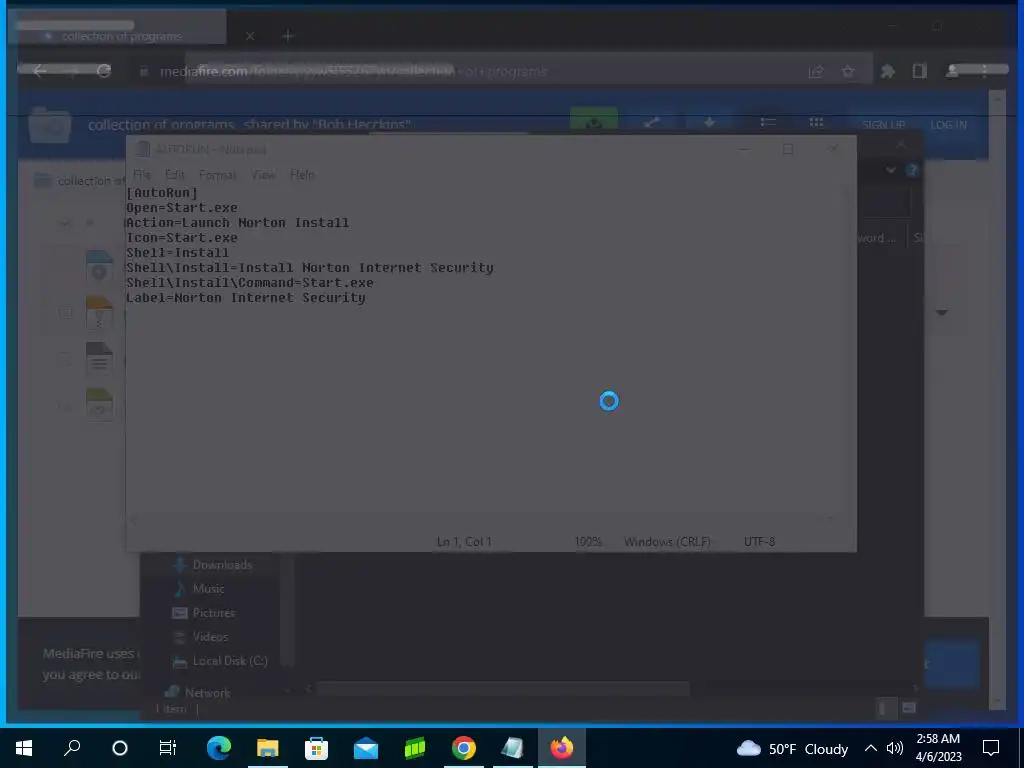This screenshot has height=768, width=1024.
Task: Reload the mediafire page
Action: (x=104, y=71)
